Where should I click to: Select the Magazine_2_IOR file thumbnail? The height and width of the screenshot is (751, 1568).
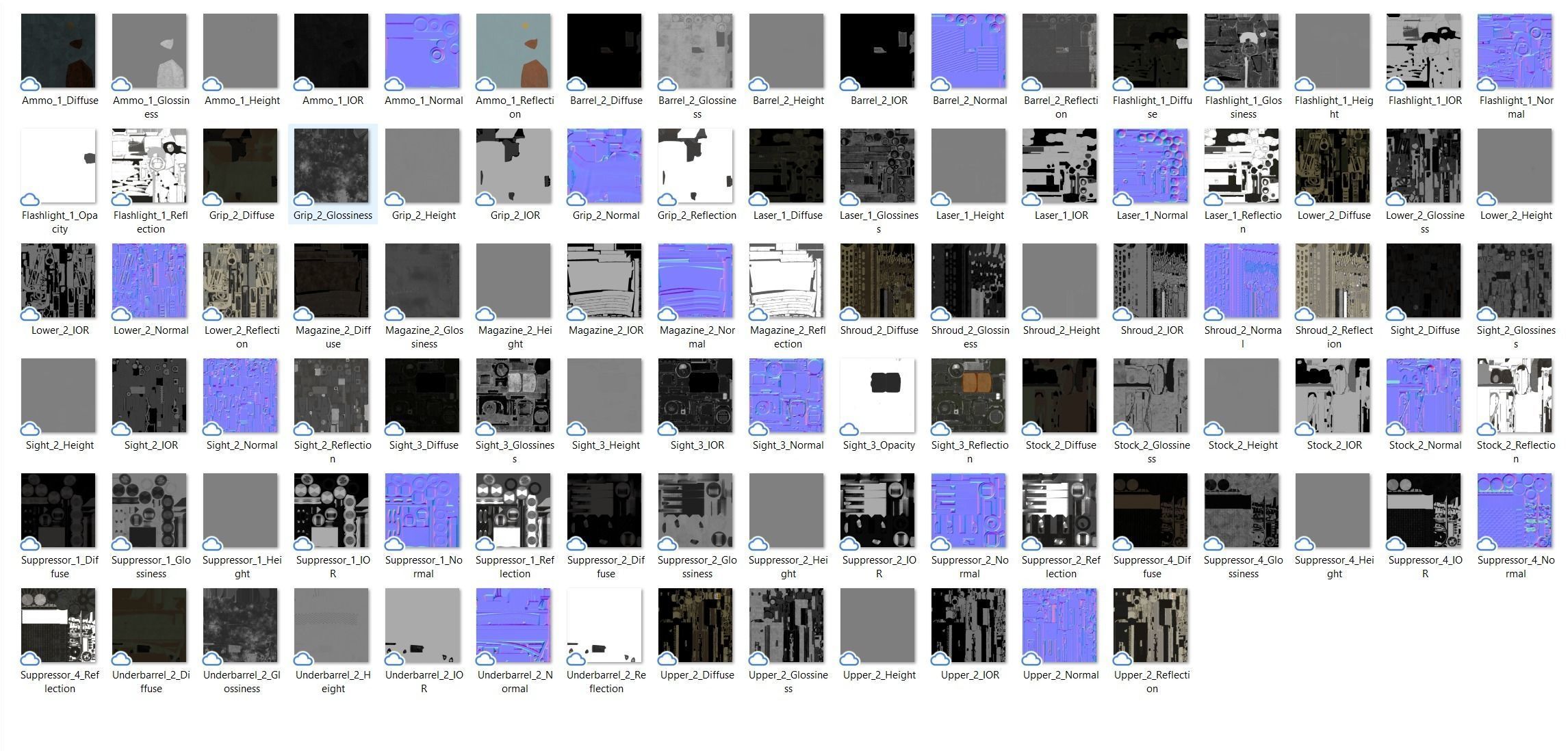[x=604, y=280]
